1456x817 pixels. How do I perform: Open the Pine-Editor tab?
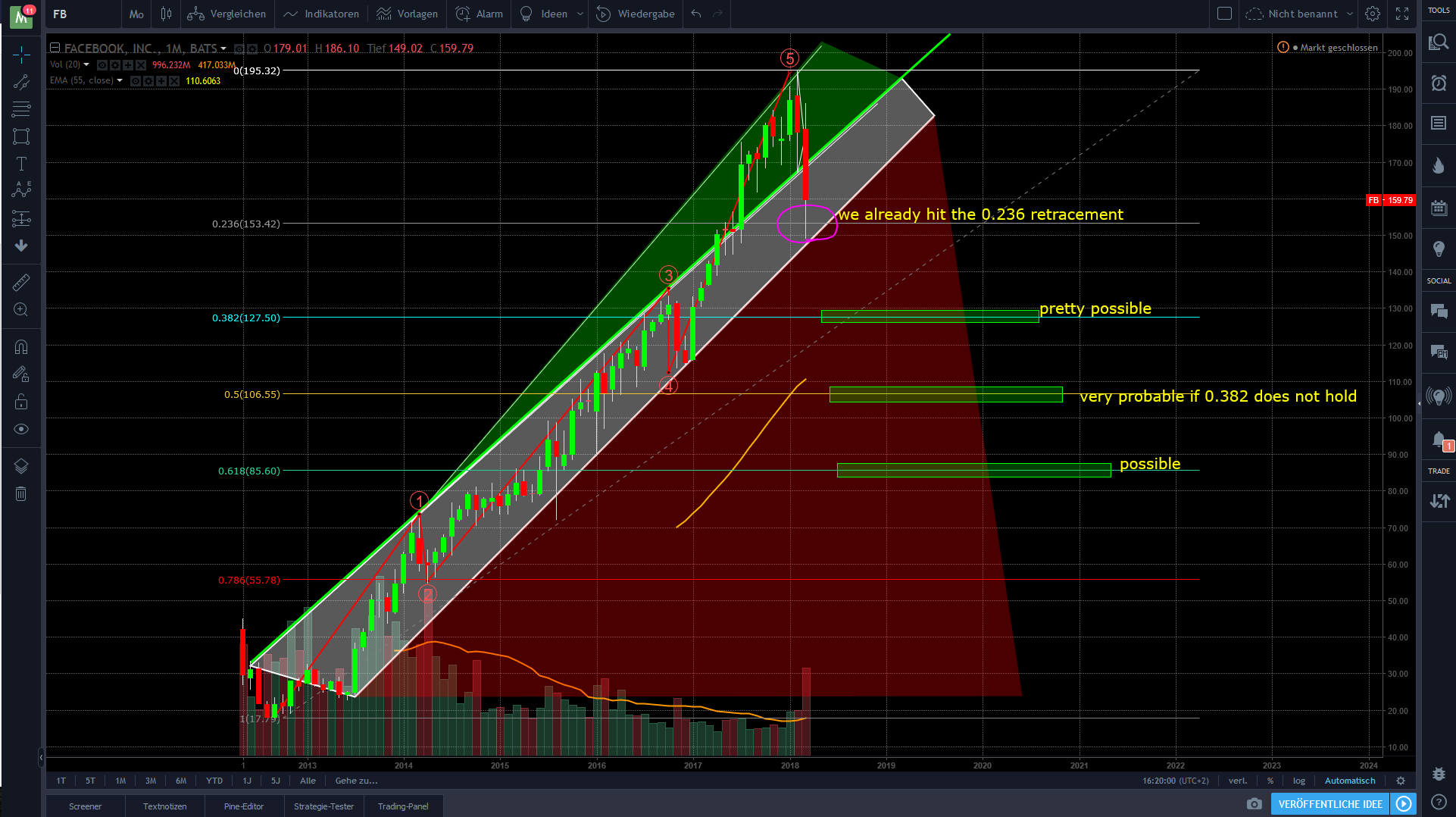[244, 806]
